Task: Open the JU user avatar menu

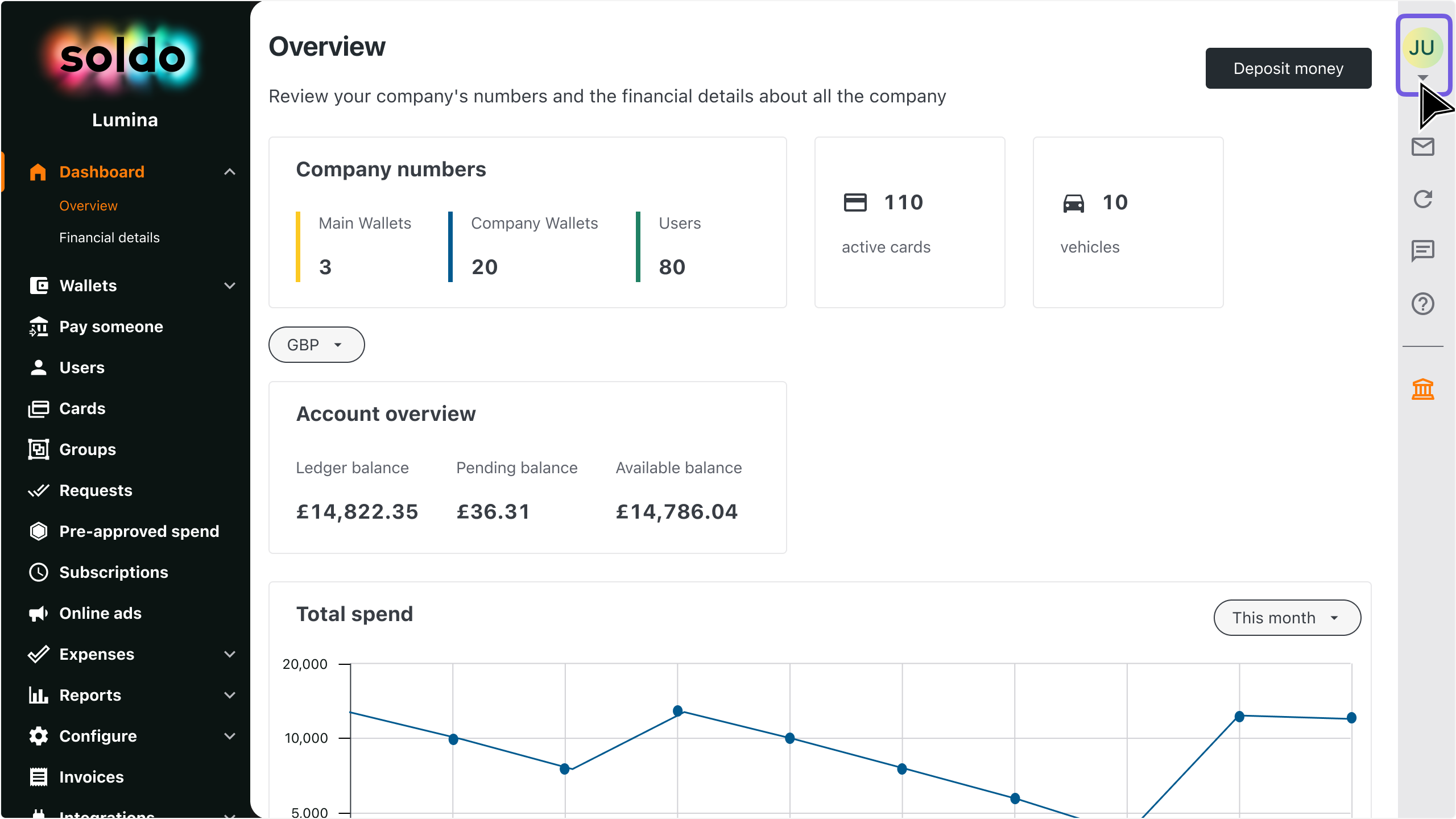Action: (1422, 55)
